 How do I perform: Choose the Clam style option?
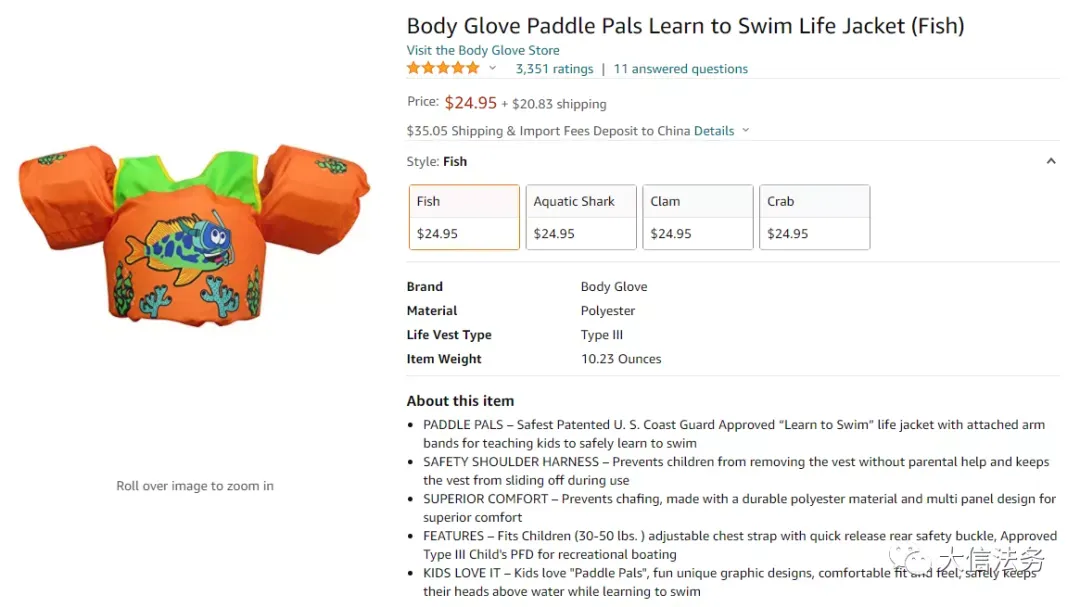[x=698, y=217]
